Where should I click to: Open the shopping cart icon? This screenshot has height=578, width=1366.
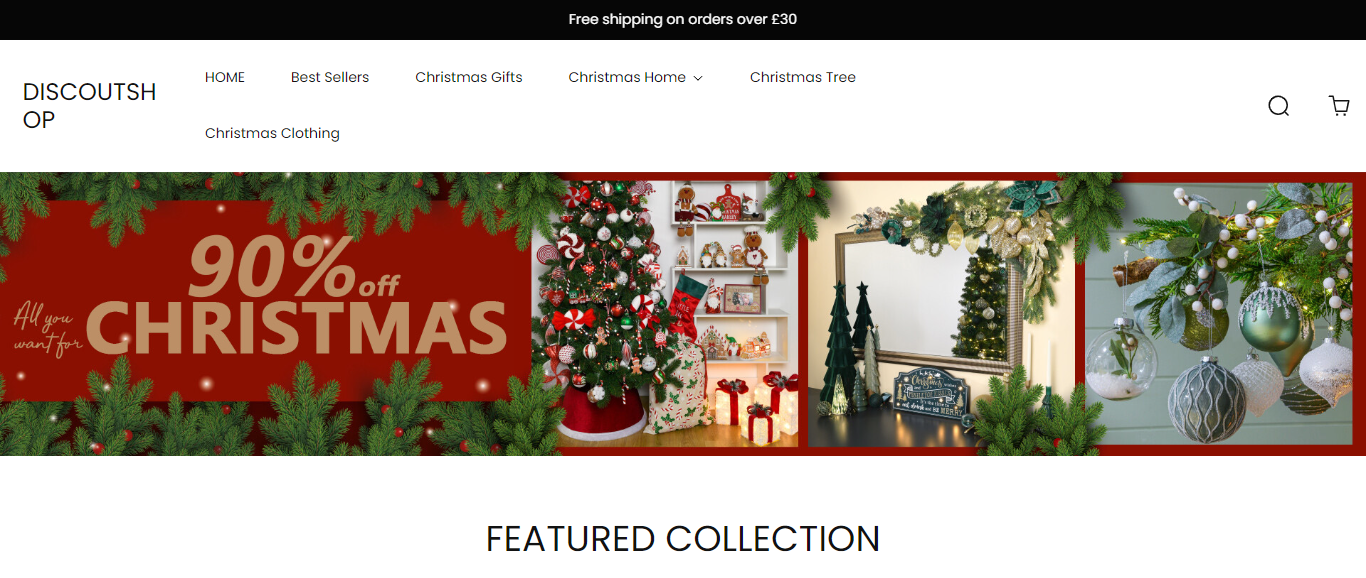[1339, 106]
